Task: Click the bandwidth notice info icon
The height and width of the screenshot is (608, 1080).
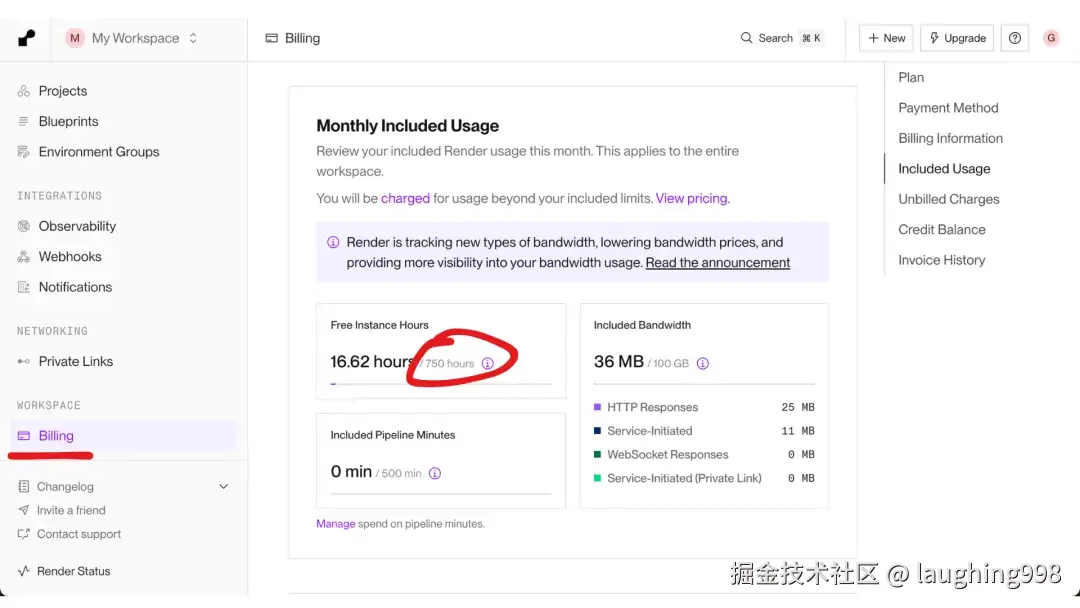Action: click(x=333, y=242)
